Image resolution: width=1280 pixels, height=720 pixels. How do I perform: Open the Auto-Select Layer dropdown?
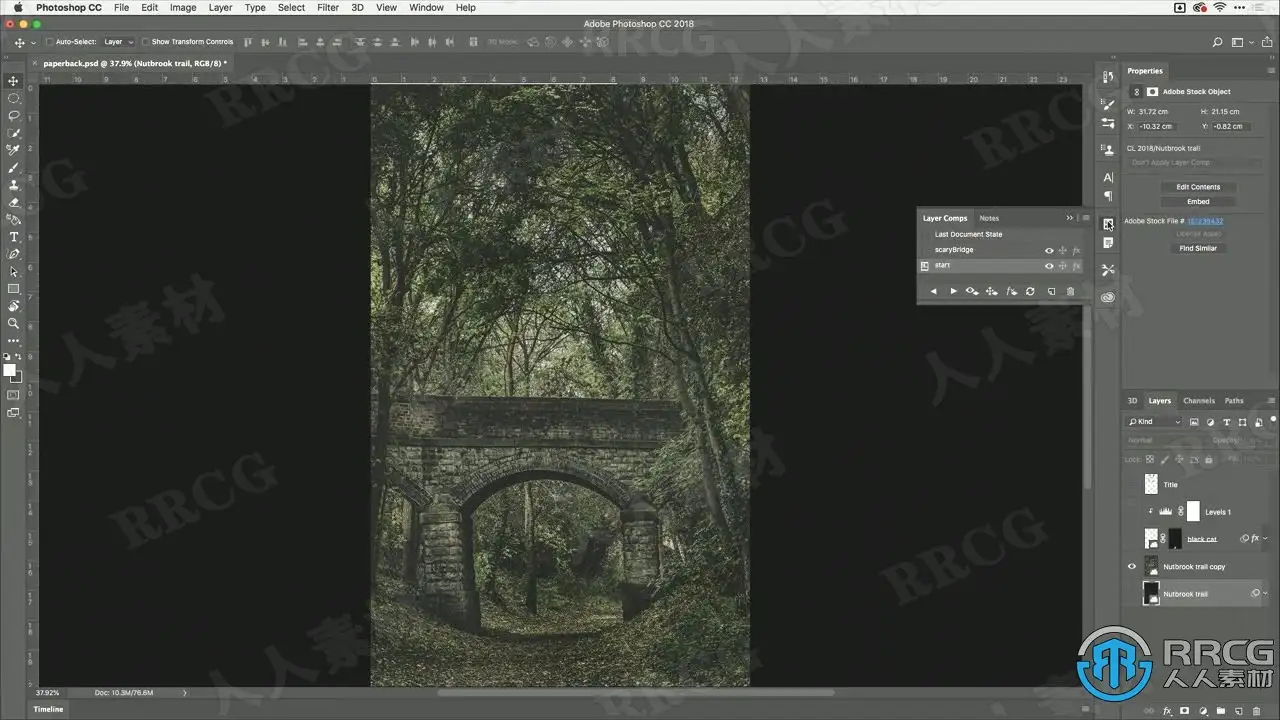118,42
